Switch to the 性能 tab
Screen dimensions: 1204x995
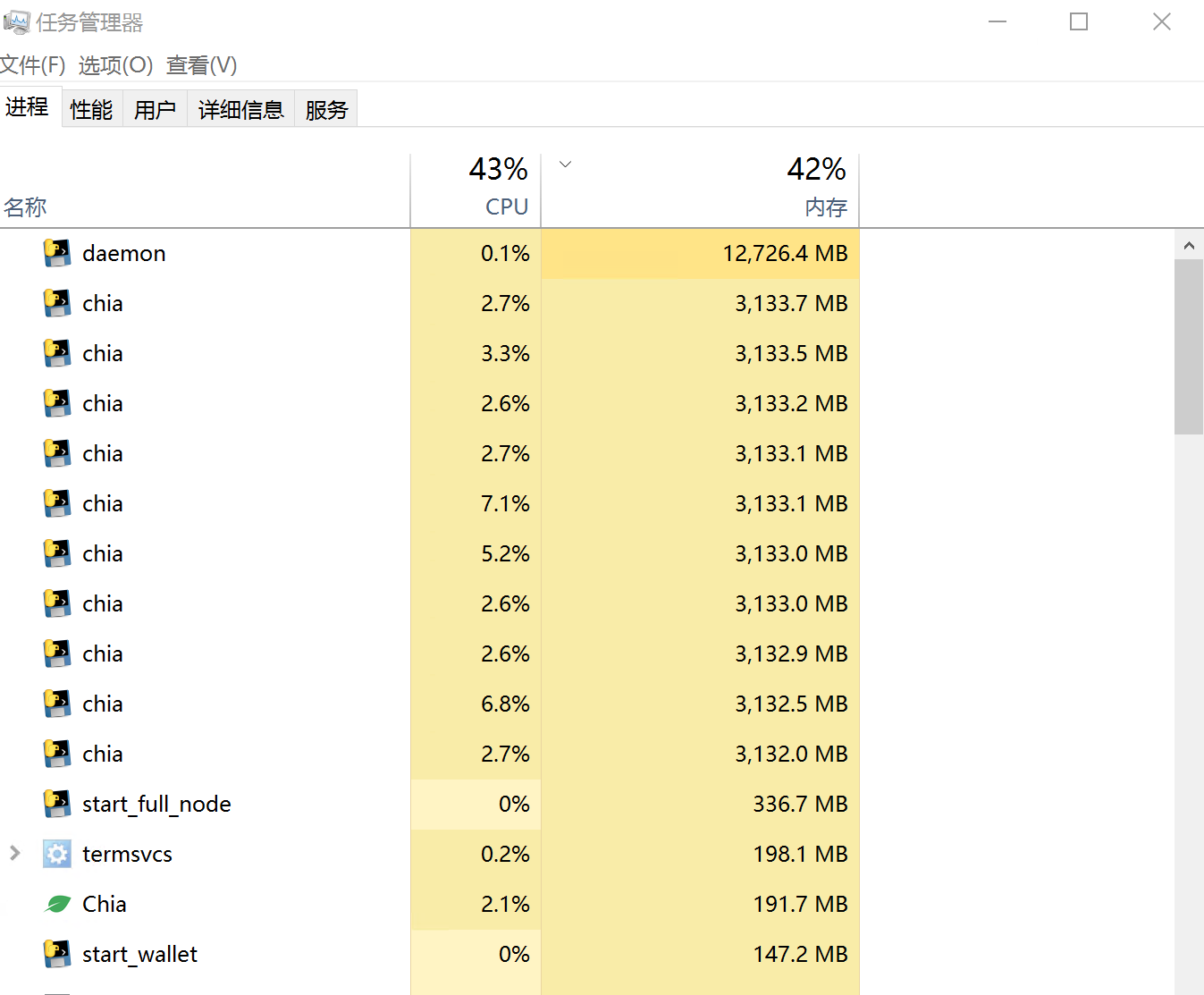92,109
